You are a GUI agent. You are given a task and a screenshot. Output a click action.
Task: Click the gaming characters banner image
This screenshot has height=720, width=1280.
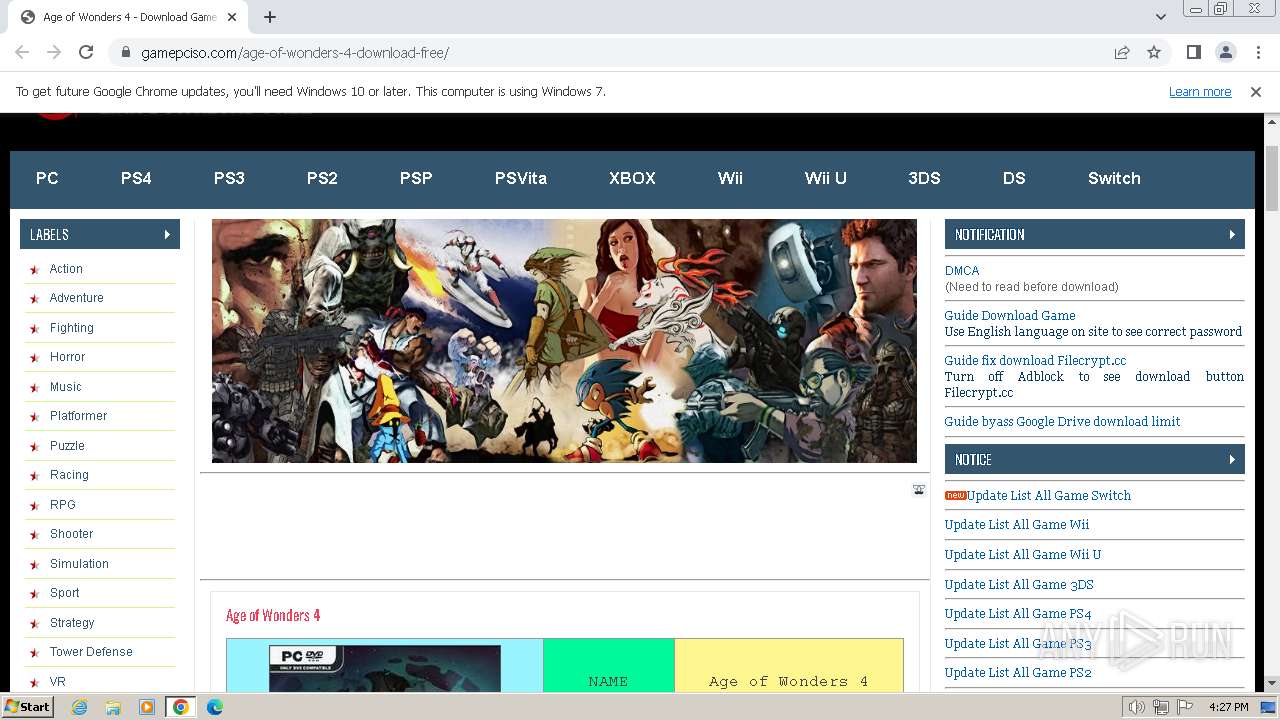(x=564, y=341)
